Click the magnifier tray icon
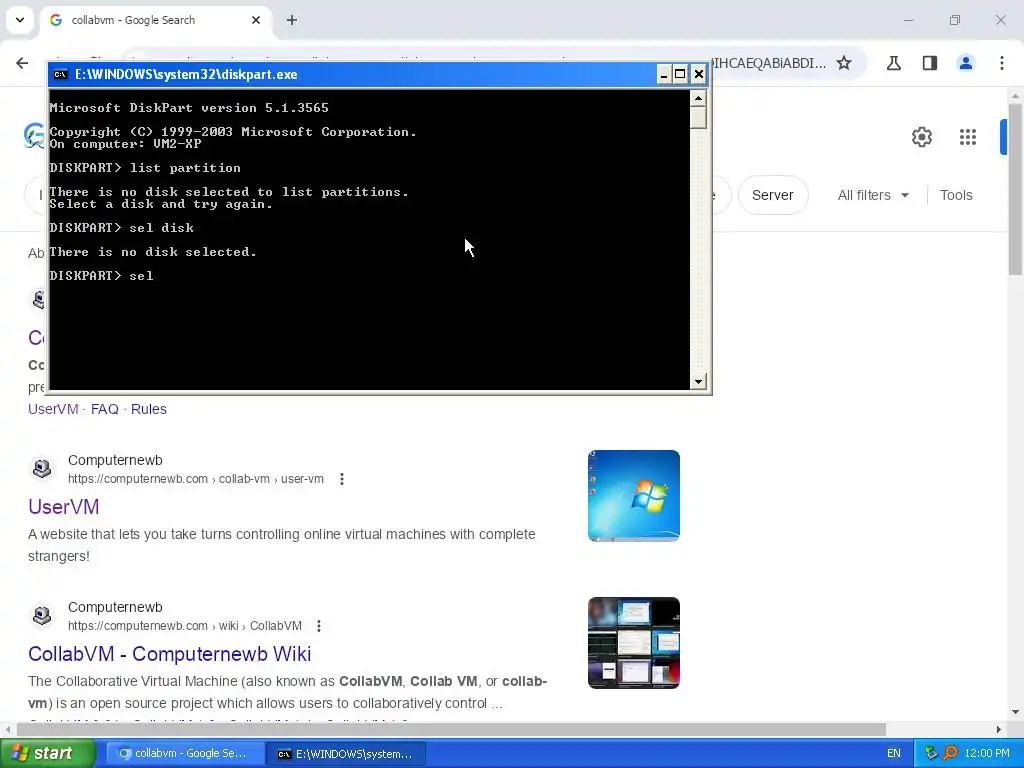Image resolution: width=1024 pixels, height=768 pixels. pyautogui.click(x=950, y=754)
